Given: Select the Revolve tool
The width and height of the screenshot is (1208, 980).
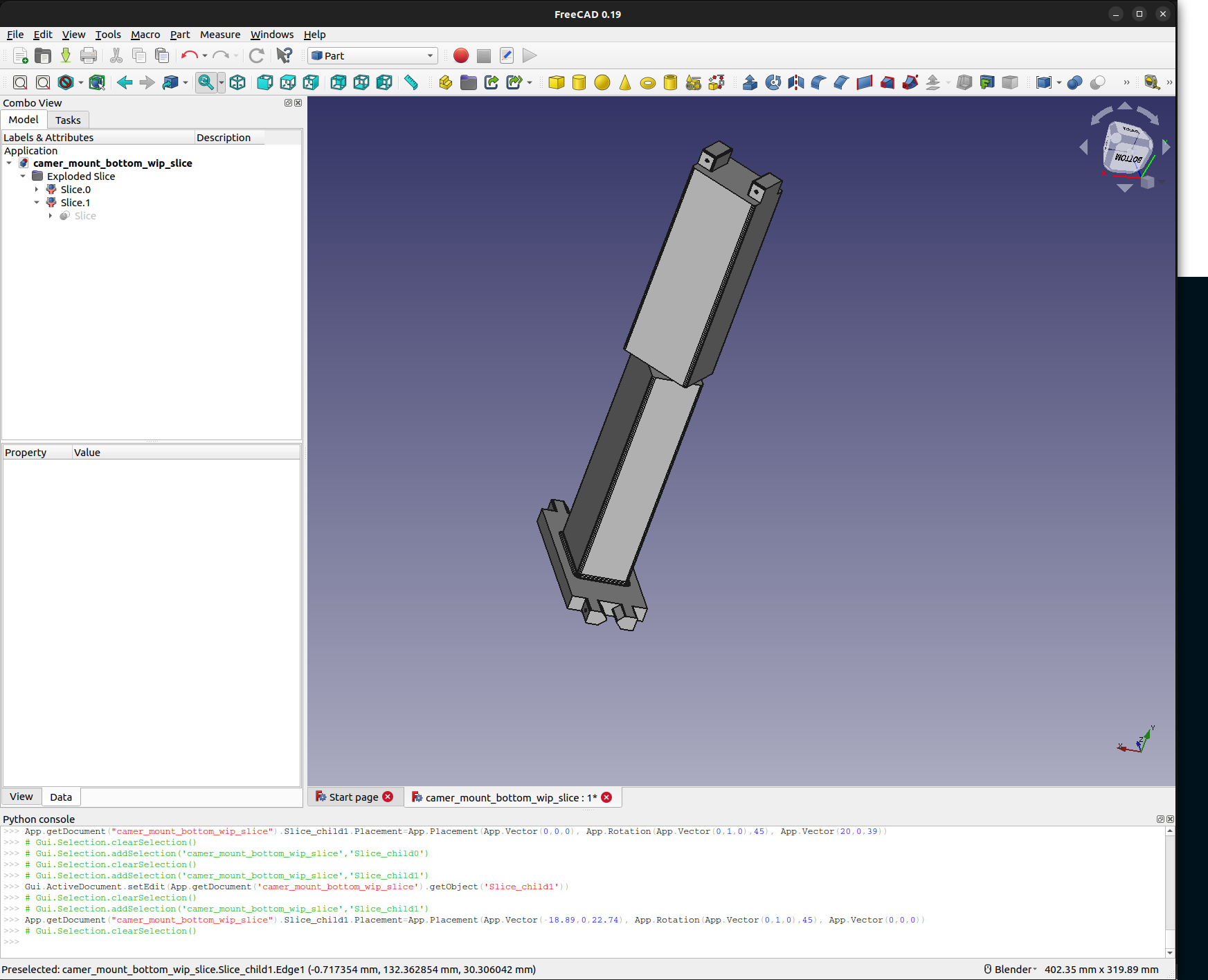Looking at the screenshot, I should pyautogui.click(x=772, y=82).
